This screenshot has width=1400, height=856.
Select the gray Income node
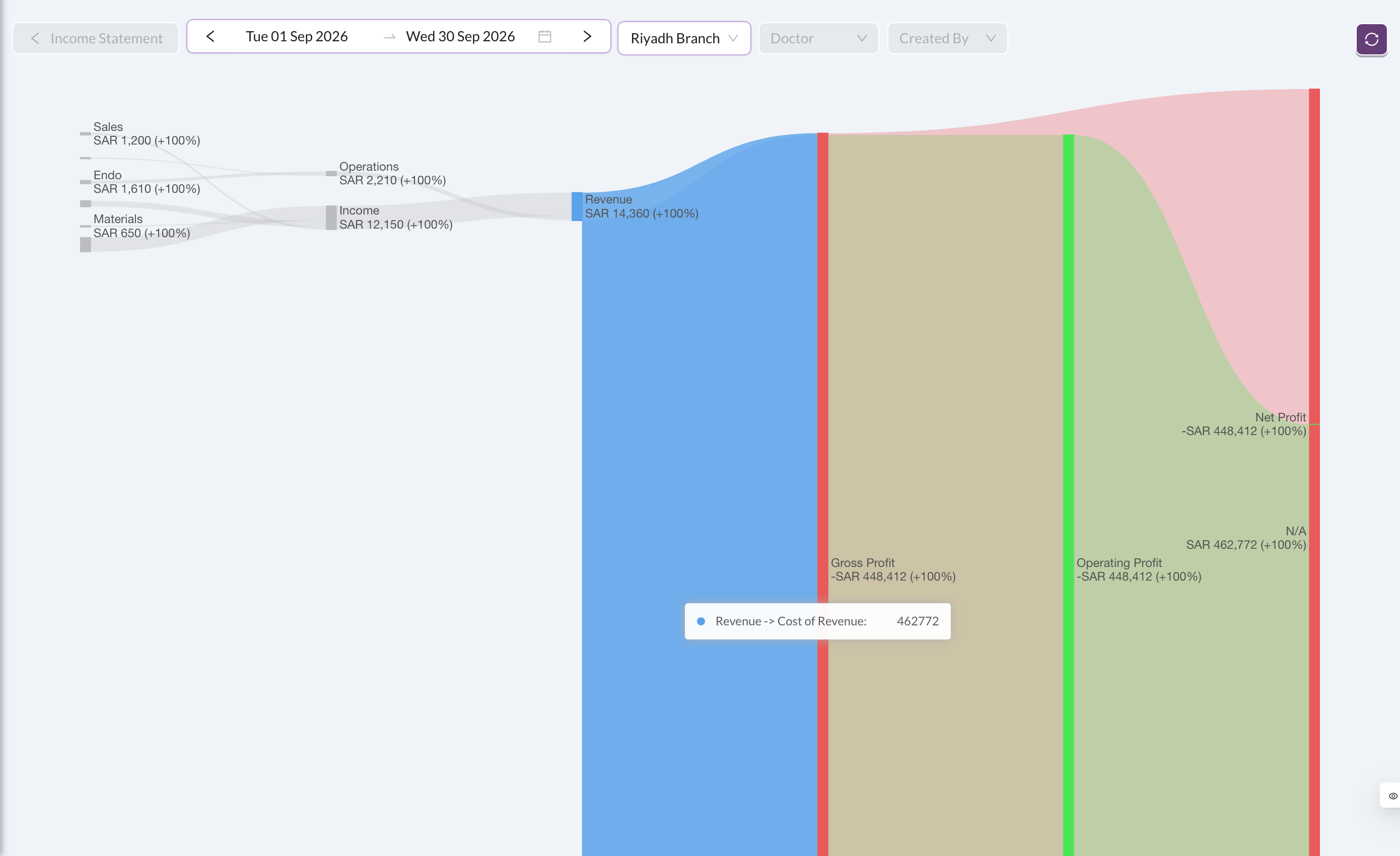(x=331, y=218)
